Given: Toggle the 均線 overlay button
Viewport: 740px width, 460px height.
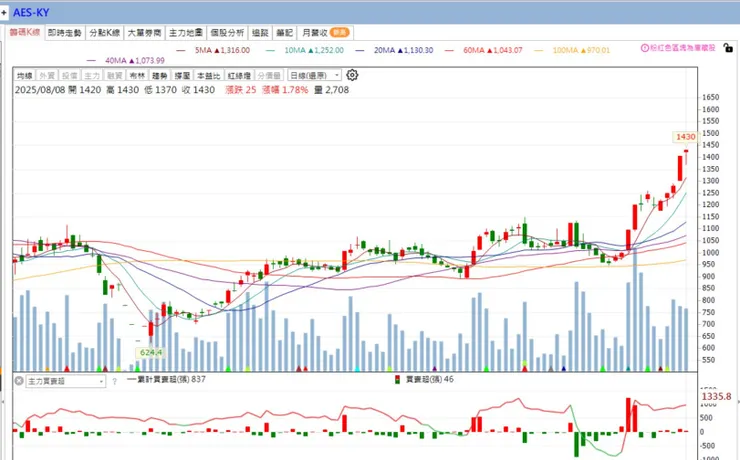Looking at the screenshot, I should pos(25,75).
